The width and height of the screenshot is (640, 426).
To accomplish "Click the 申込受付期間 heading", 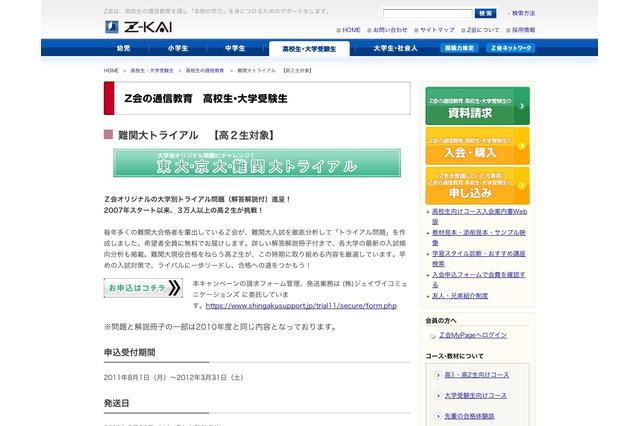I will click(129, 352).
